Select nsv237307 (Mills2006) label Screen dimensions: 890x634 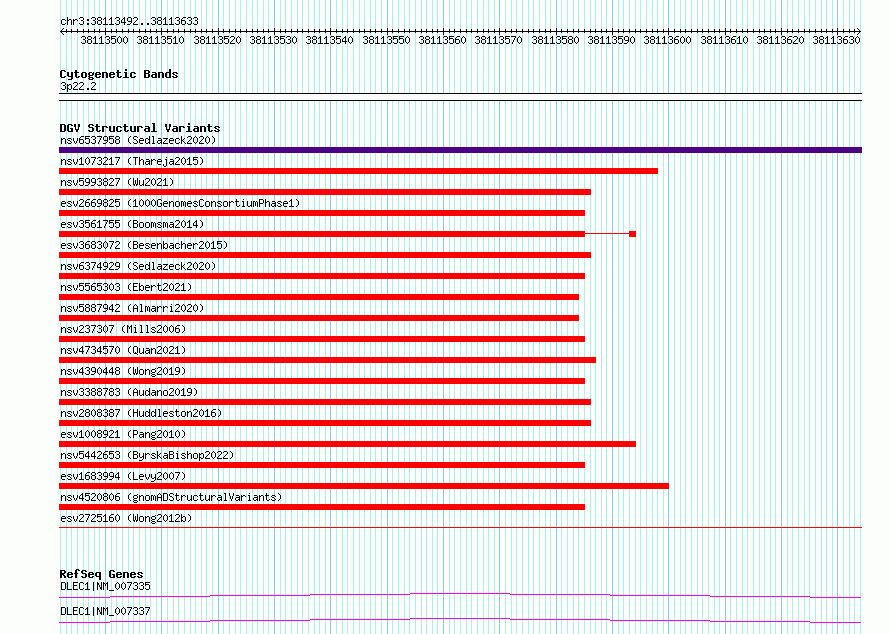(x=123, y=329)
